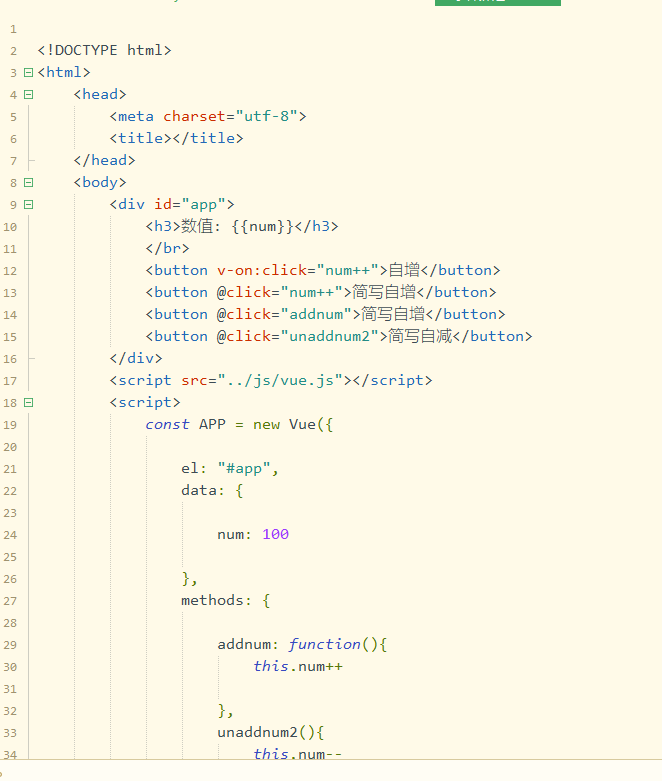This screenshot has height=781, width=662.
Task: Collapse the <body> fold marker on line 8
Action: tap(28, 183)
